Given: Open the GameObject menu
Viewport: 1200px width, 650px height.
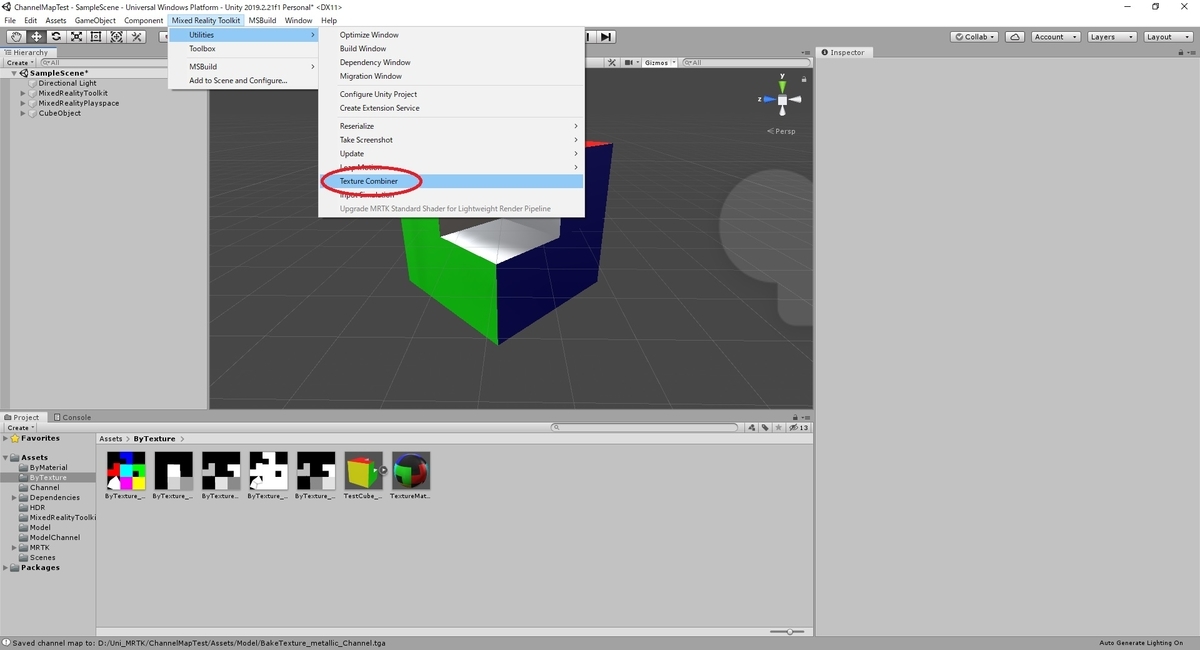Looking at the screenshot, I should coord(95,20).
